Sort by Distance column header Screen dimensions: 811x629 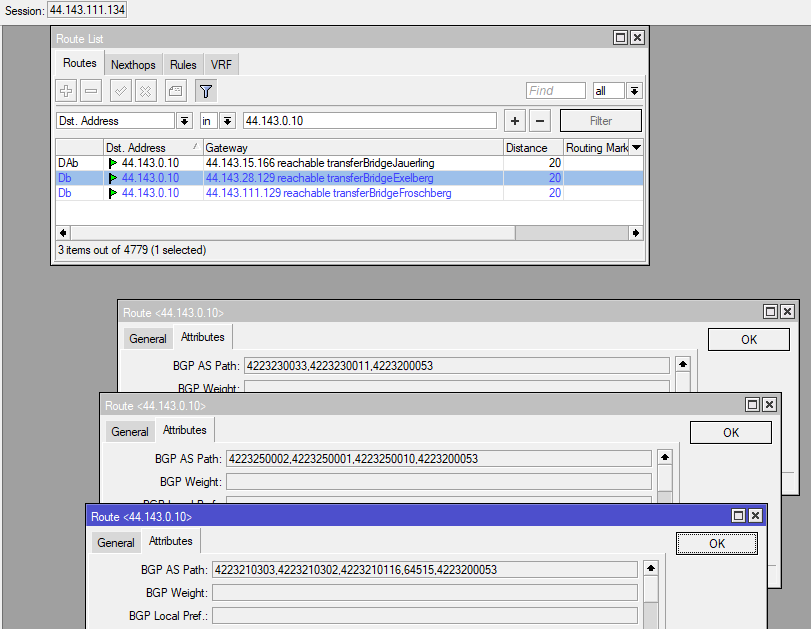[x=533, y=148]
